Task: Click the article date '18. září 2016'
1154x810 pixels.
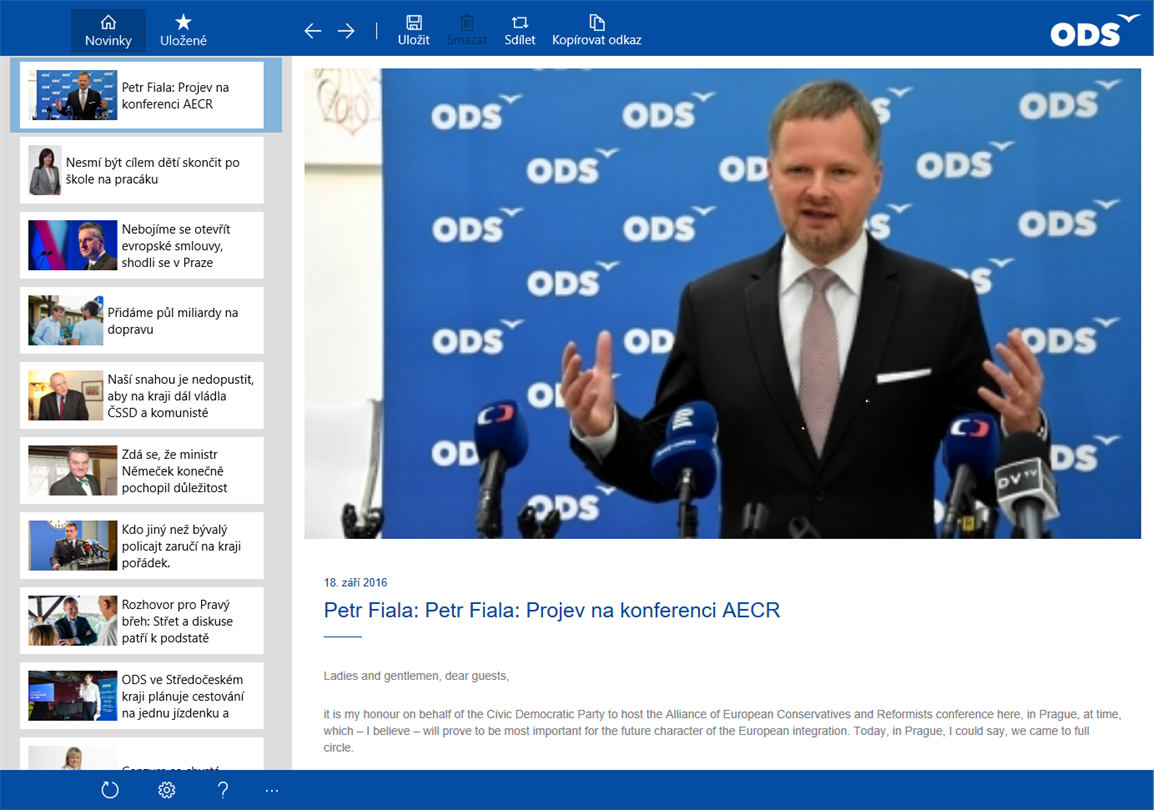Action: point(355,583)
